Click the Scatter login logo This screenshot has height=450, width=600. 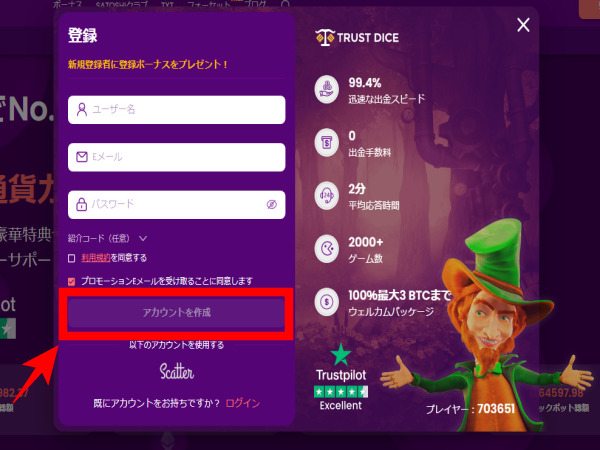pyautogui.click(x=176, y=372)
